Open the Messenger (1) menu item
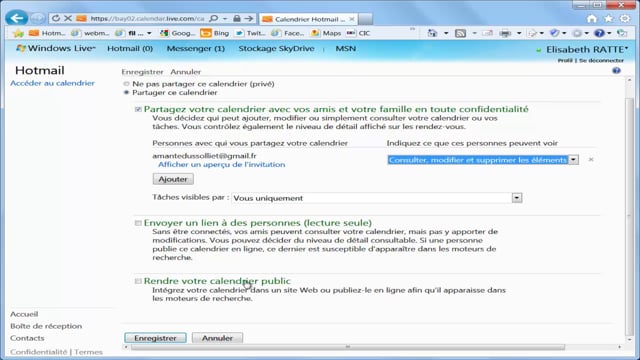Image resolution: width=640 pixels, height=360 pixels. pos(196,49)
